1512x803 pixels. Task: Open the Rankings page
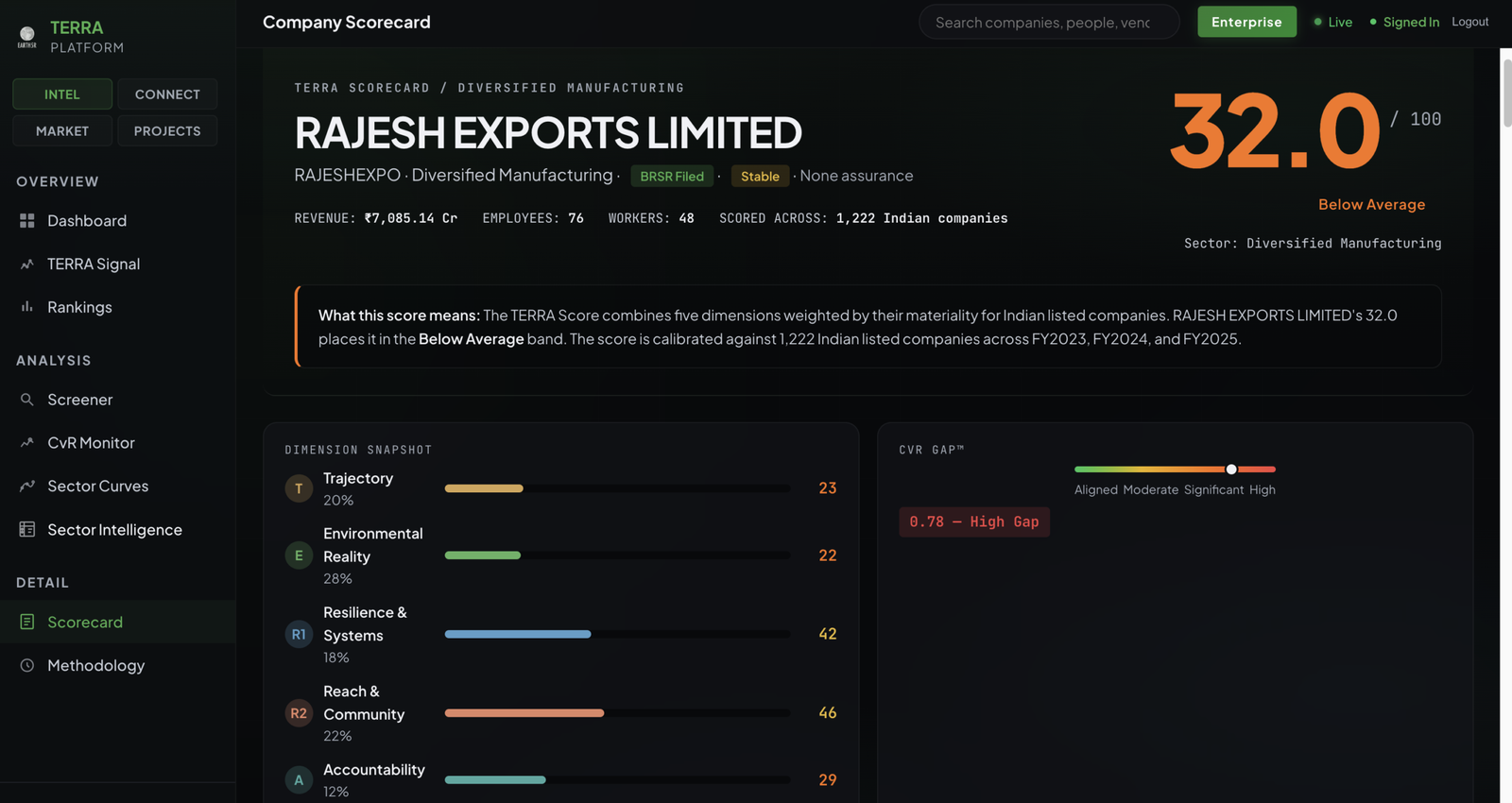pos(117,307)
